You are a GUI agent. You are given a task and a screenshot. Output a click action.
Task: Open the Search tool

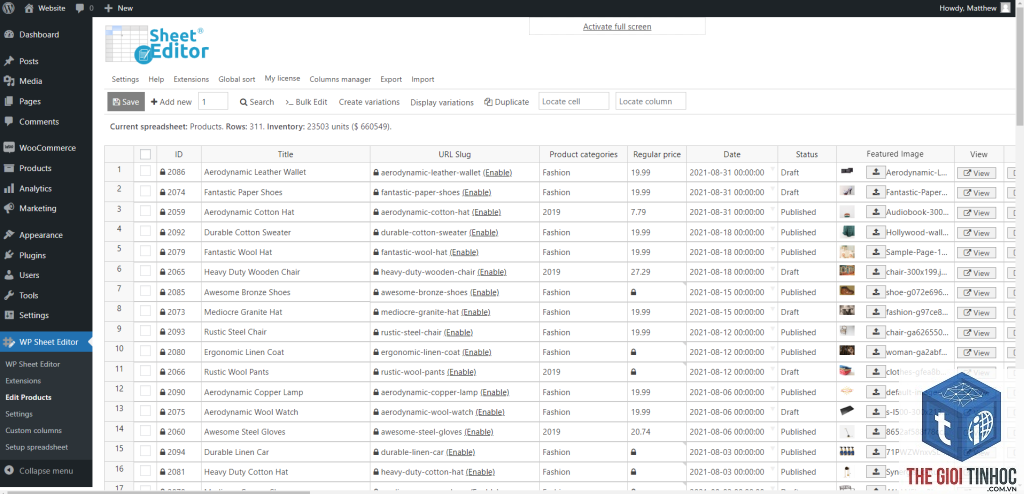pyautogui.click(x=257, y=102)
